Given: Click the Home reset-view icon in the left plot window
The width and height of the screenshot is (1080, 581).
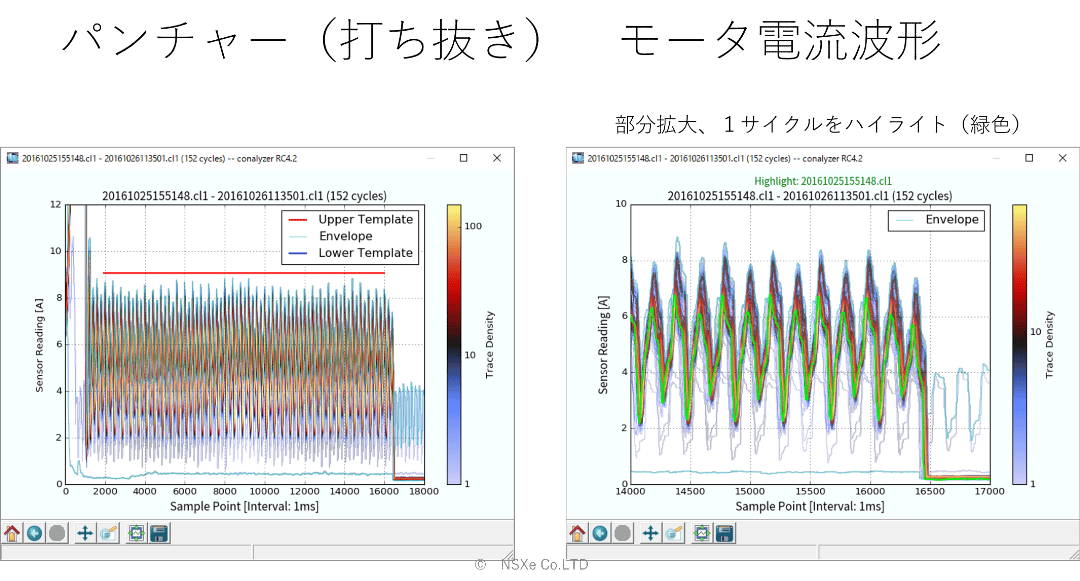Looking at the screenshot, I should 12,534.
